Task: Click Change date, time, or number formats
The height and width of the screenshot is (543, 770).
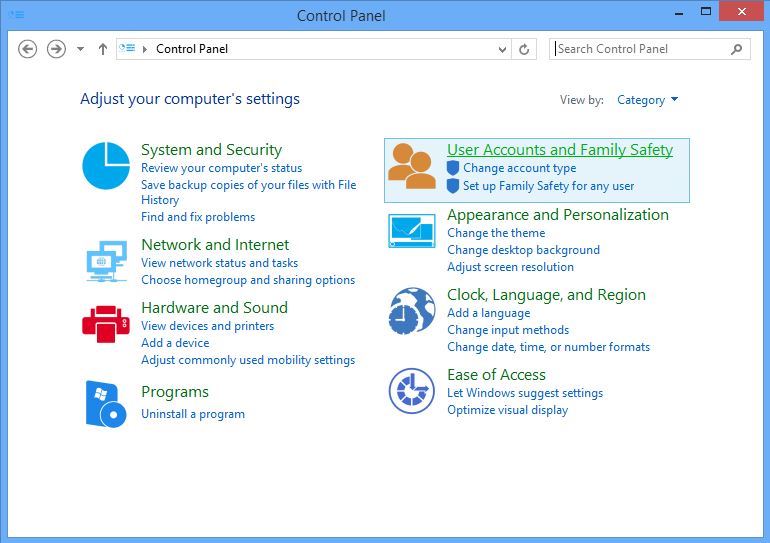Action: [549, 347]
